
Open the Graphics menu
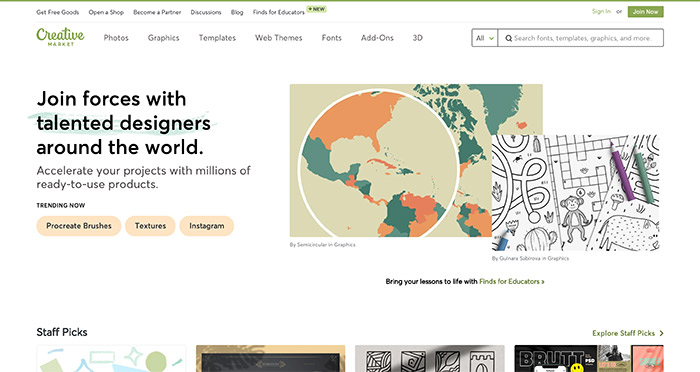pyautogui.click(x=163, y=38)
